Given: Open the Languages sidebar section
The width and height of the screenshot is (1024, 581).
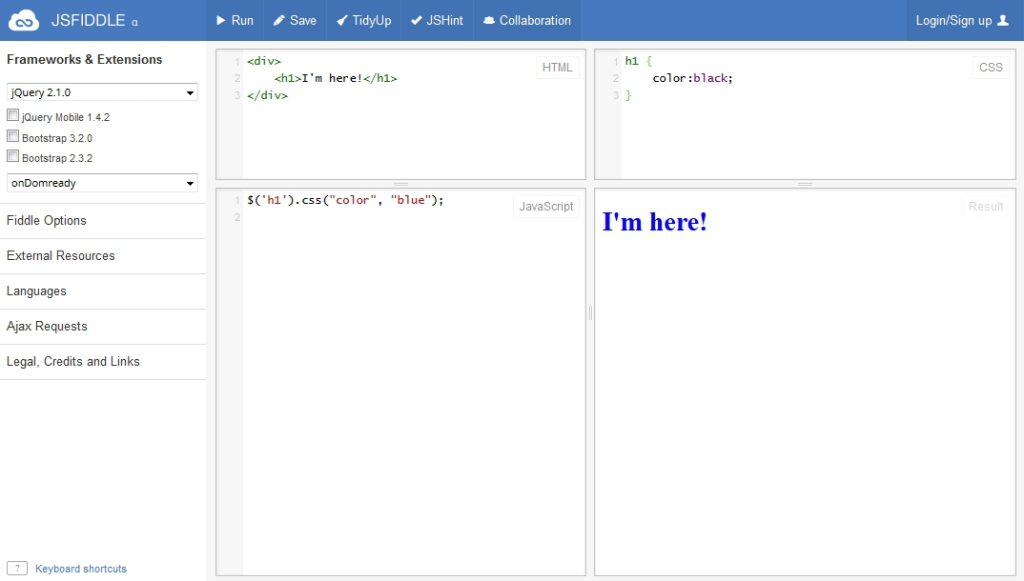Looking at the screenshot, I should (x=37, y=291).
